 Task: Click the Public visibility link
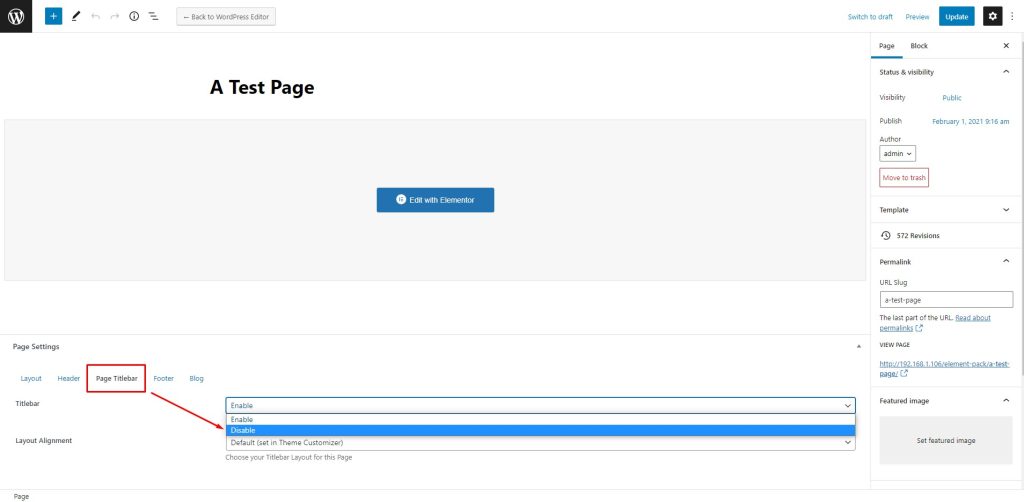(x=952, y=98)
